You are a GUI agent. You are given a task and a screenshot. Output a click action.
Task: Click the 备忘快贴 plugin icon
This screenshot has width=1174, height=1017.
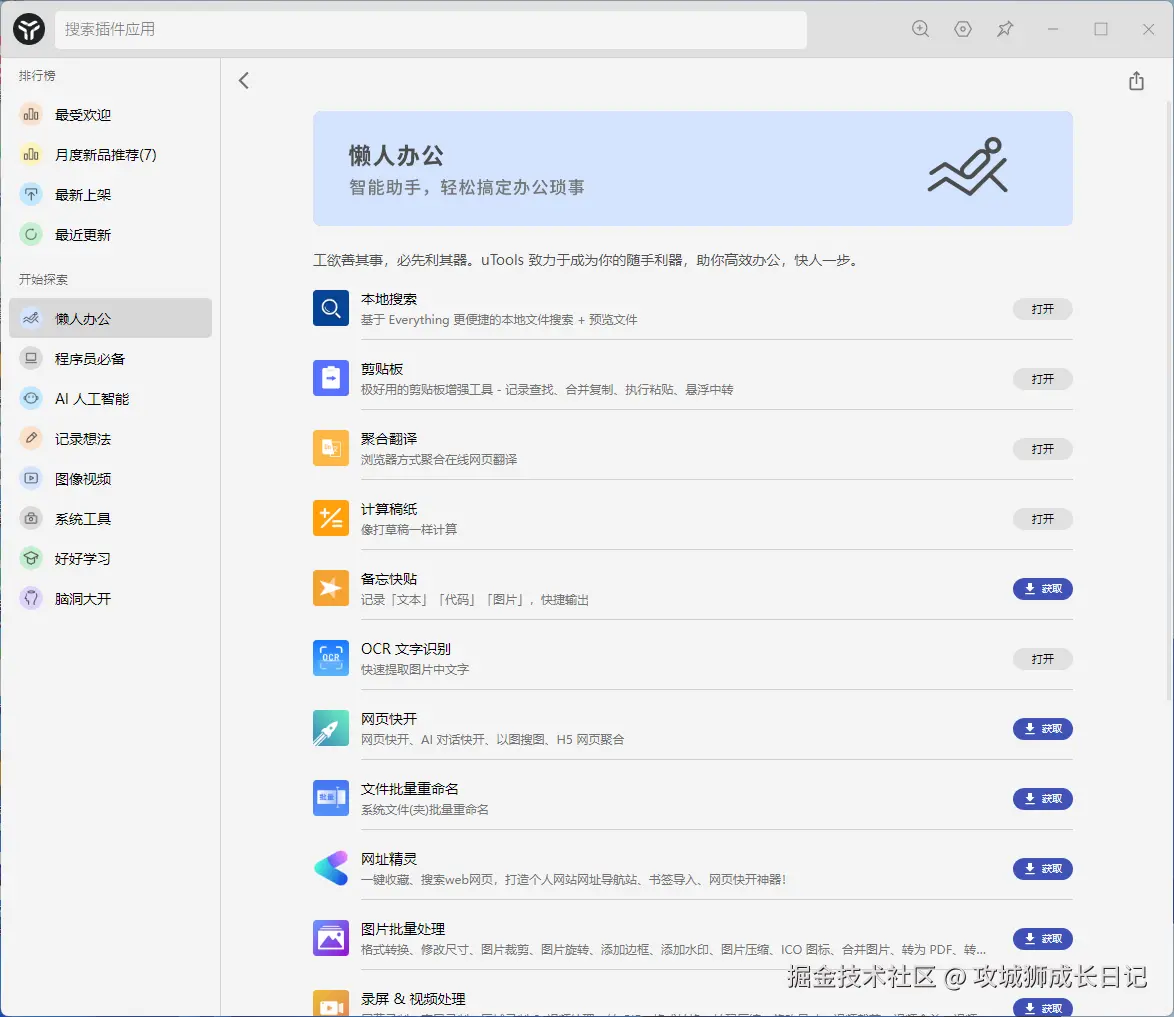click(331, 588)
